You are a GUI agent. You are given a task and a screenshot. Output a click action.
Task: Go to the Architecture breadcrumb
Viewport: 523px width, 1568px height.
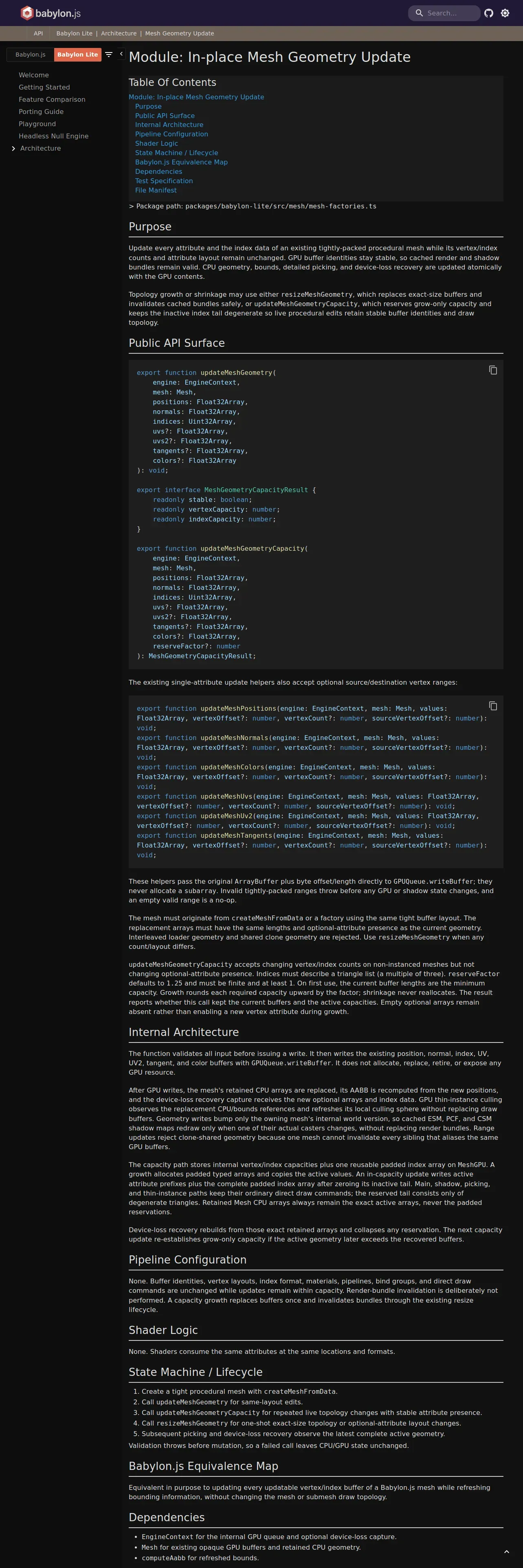[x=119, y=33]
